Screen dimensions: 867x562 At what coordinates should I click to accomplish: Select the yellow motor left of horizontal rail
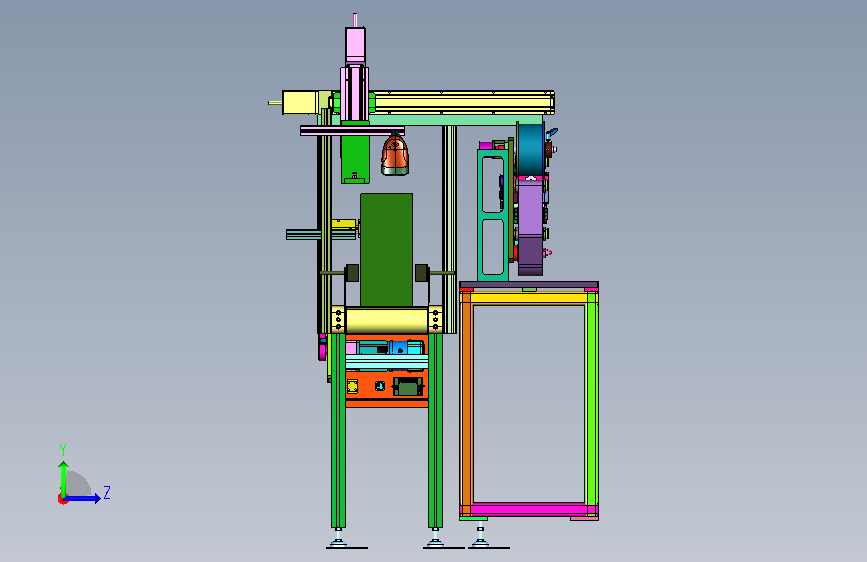[299, 103]
